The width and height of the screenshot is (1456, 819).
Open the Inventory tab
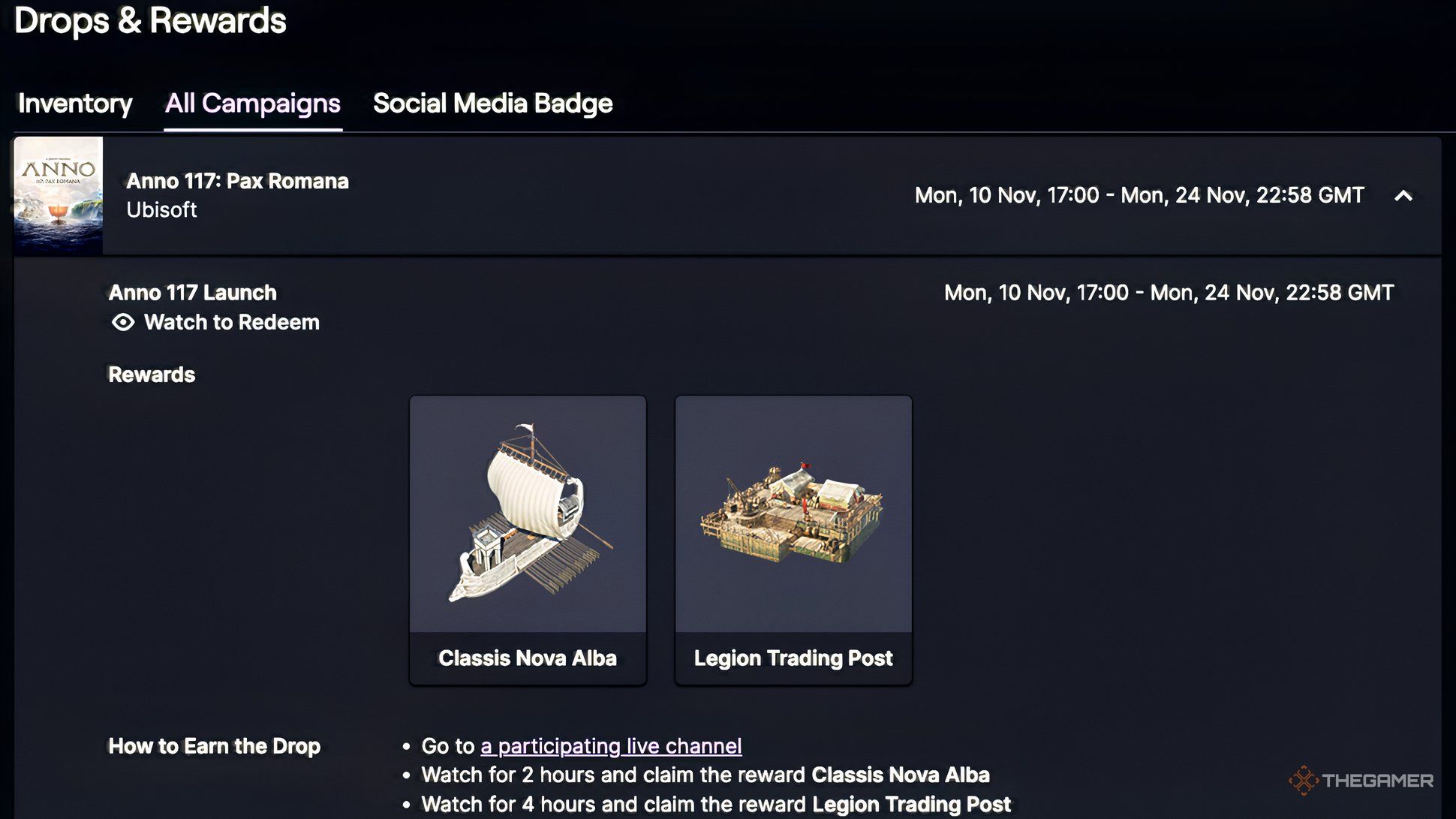[x=75, y=104]
